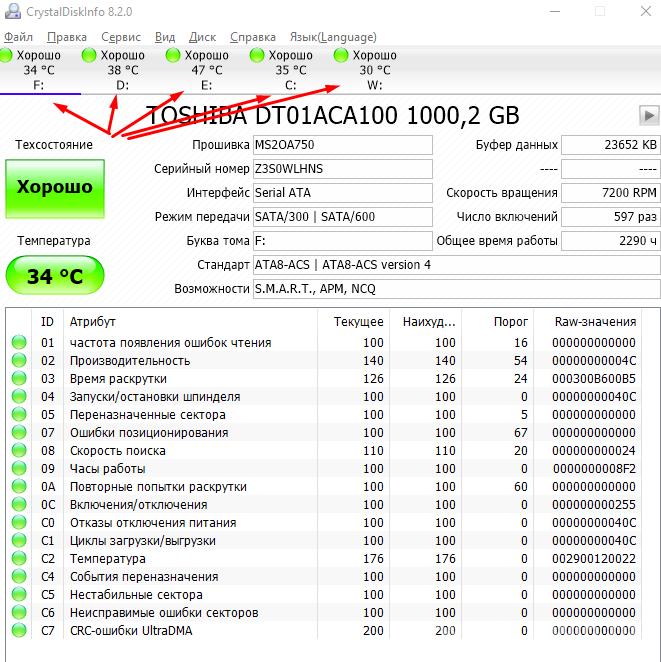Viewport: 661px width, 662px height.
Task: Click status icon for 07 Ошибки позиционирования
Action: pos(19,432)
